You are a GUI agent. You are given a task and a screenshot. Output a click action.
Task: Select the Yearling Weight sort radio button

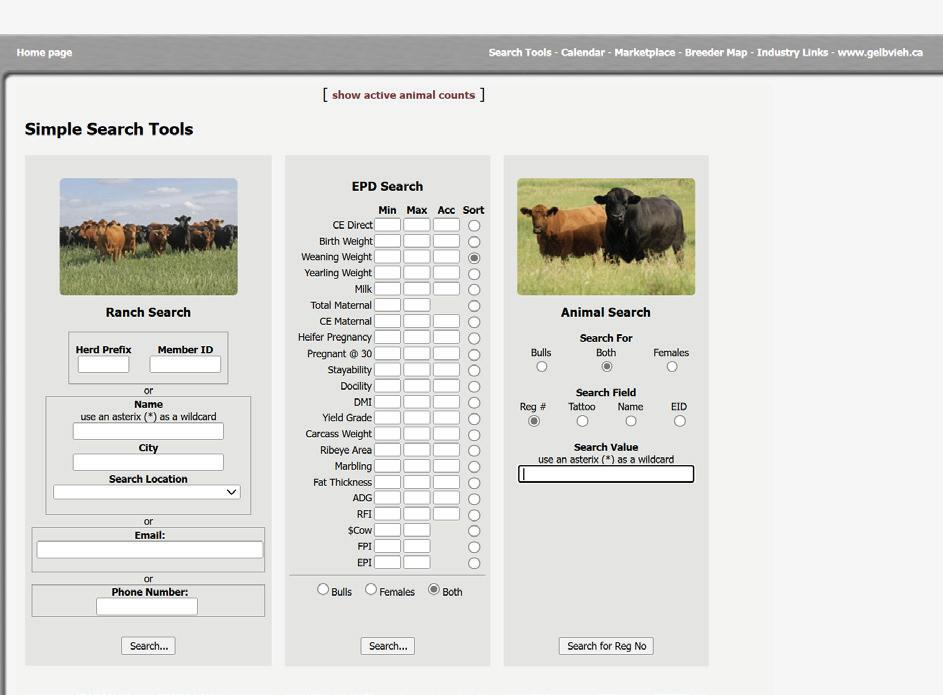(x=474, y=274)
